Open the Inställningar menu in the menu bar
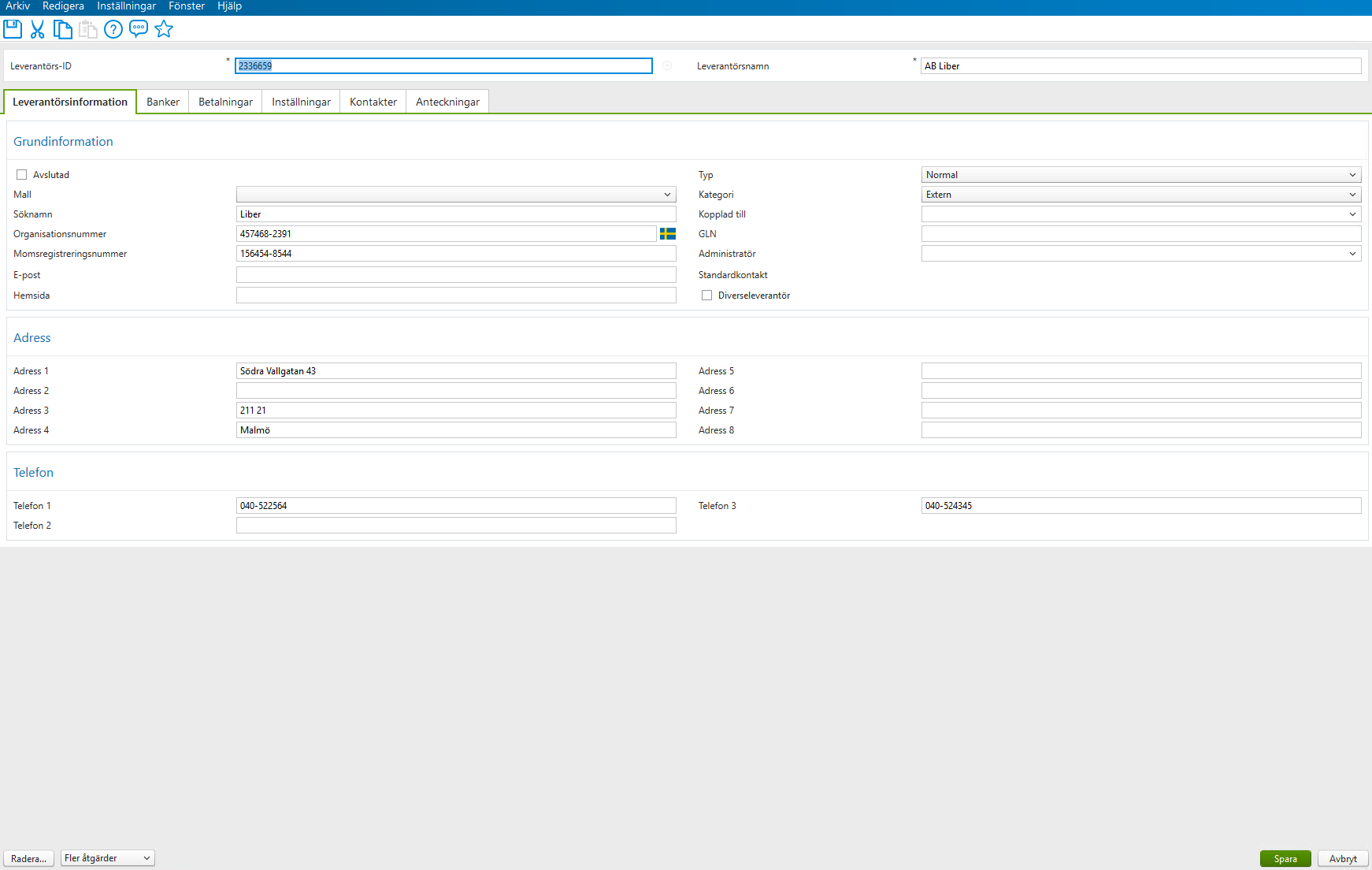 point(127,6)
